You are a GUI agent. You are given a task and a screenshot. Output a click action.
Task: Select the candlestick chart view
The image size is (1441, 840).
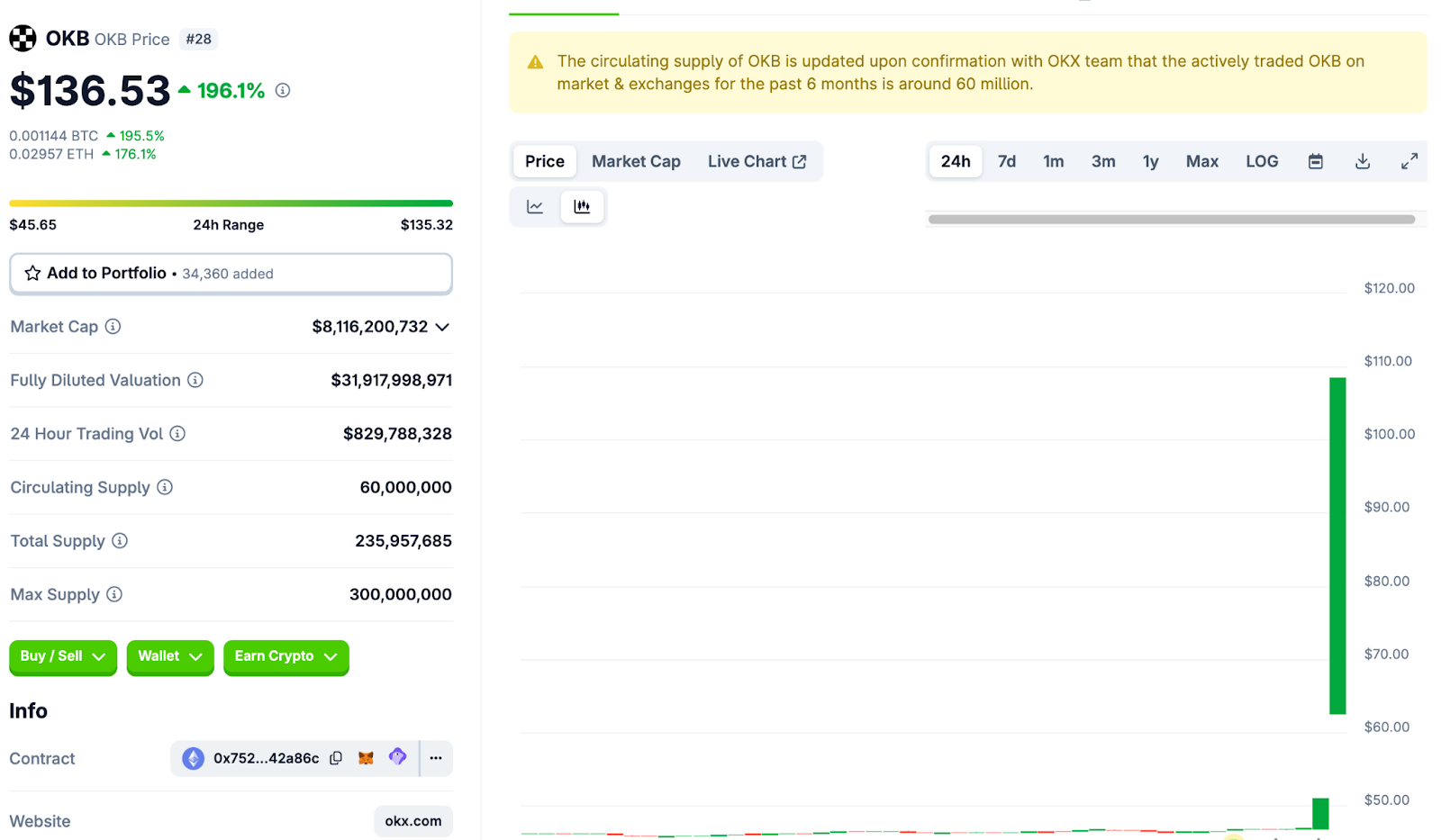pyautogui.click(x=583, y=206)
